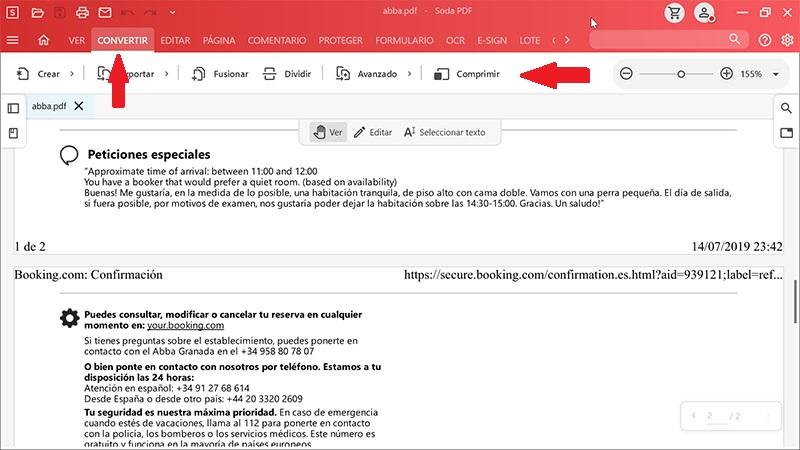Close the abba.pdf tab
800x450 pixels.
coord(79,106)
